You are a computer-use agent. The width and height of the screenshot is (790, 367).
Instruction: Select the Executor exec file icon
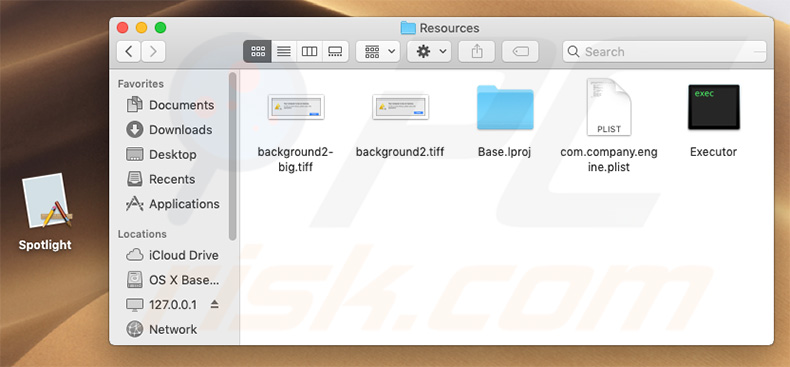tap(713, 107)
